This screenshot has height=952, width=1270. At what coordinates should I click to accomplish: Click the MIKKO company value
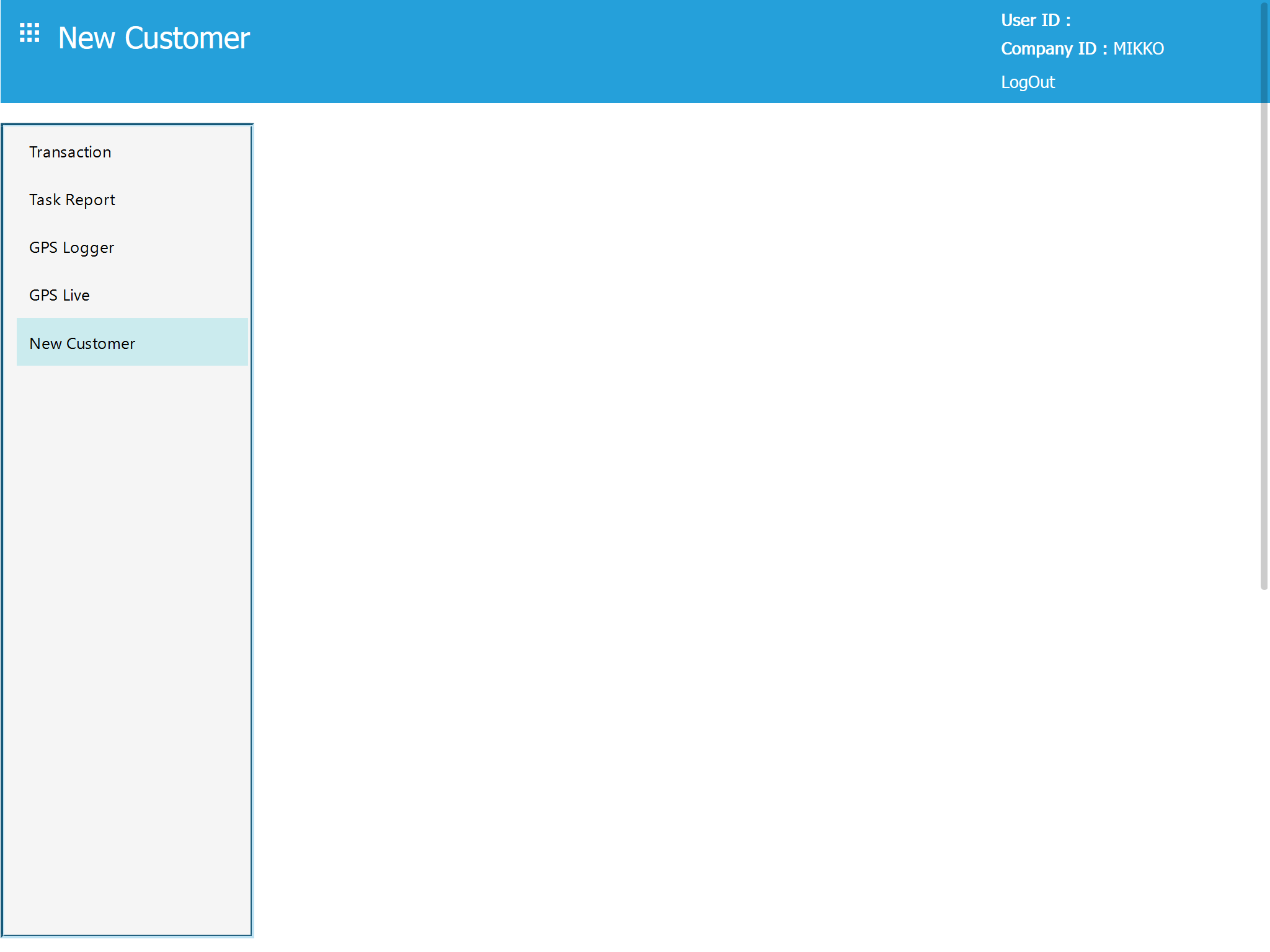pyautogui.click(x=1139, y=49)
